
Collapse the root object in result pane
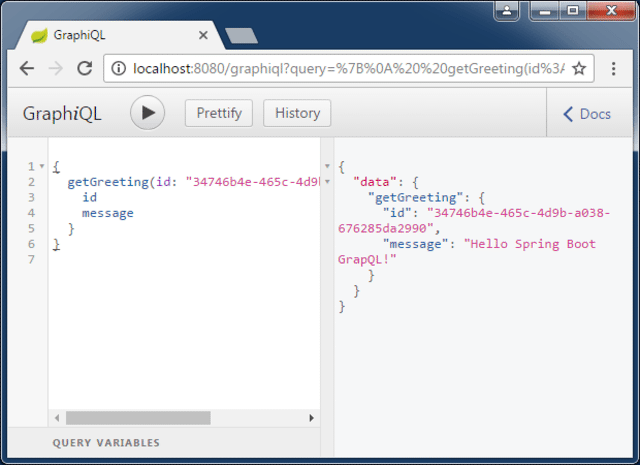[327, 166]
